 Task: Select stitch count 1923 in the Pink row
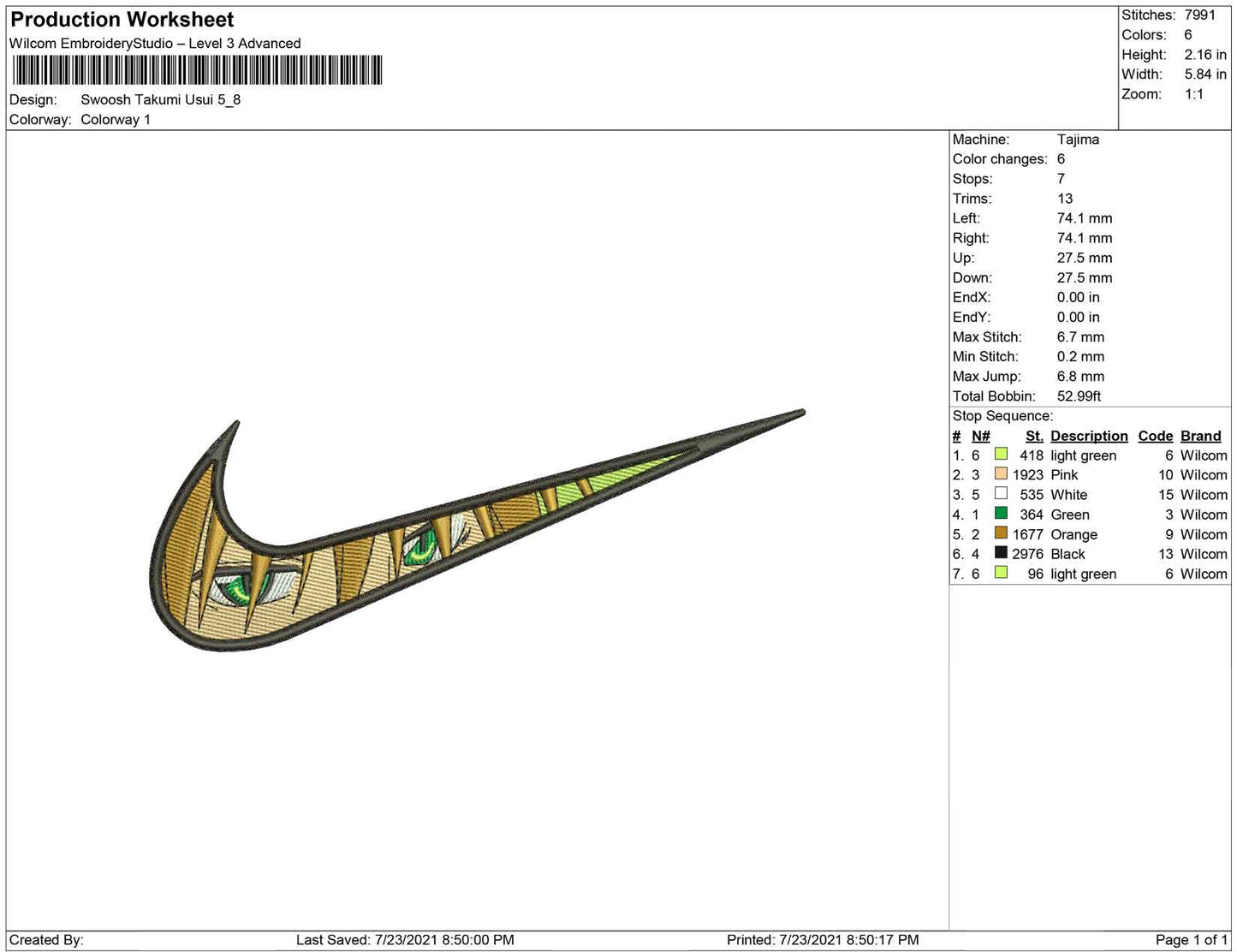click(1028, 475)
